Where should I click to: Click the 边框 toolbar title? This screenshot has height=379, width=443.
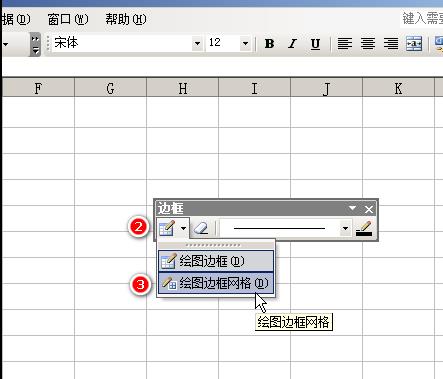click(x=171, y=209)
